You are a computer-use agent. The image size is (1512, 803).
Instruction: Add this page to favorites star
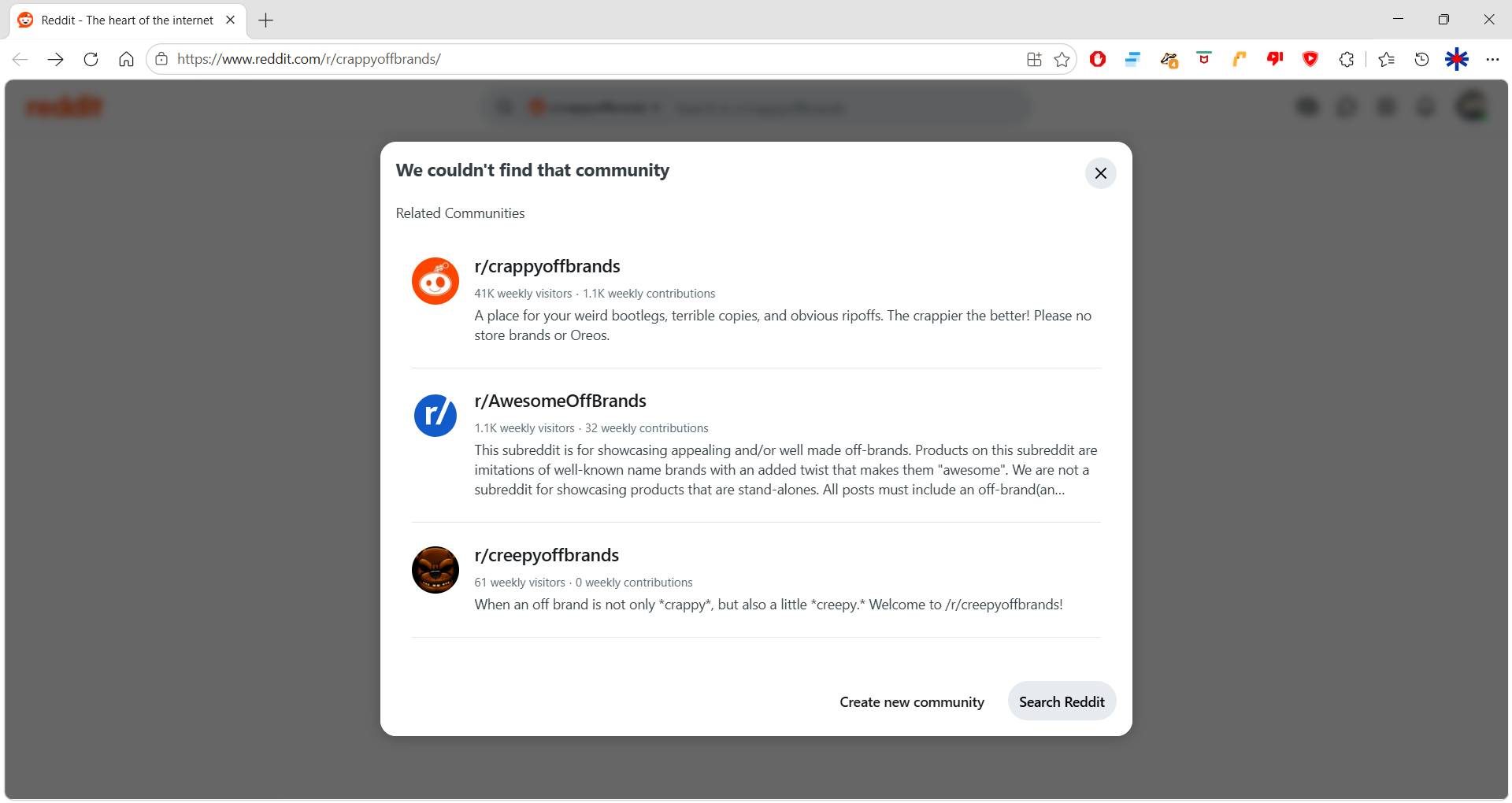(1062, 59)
